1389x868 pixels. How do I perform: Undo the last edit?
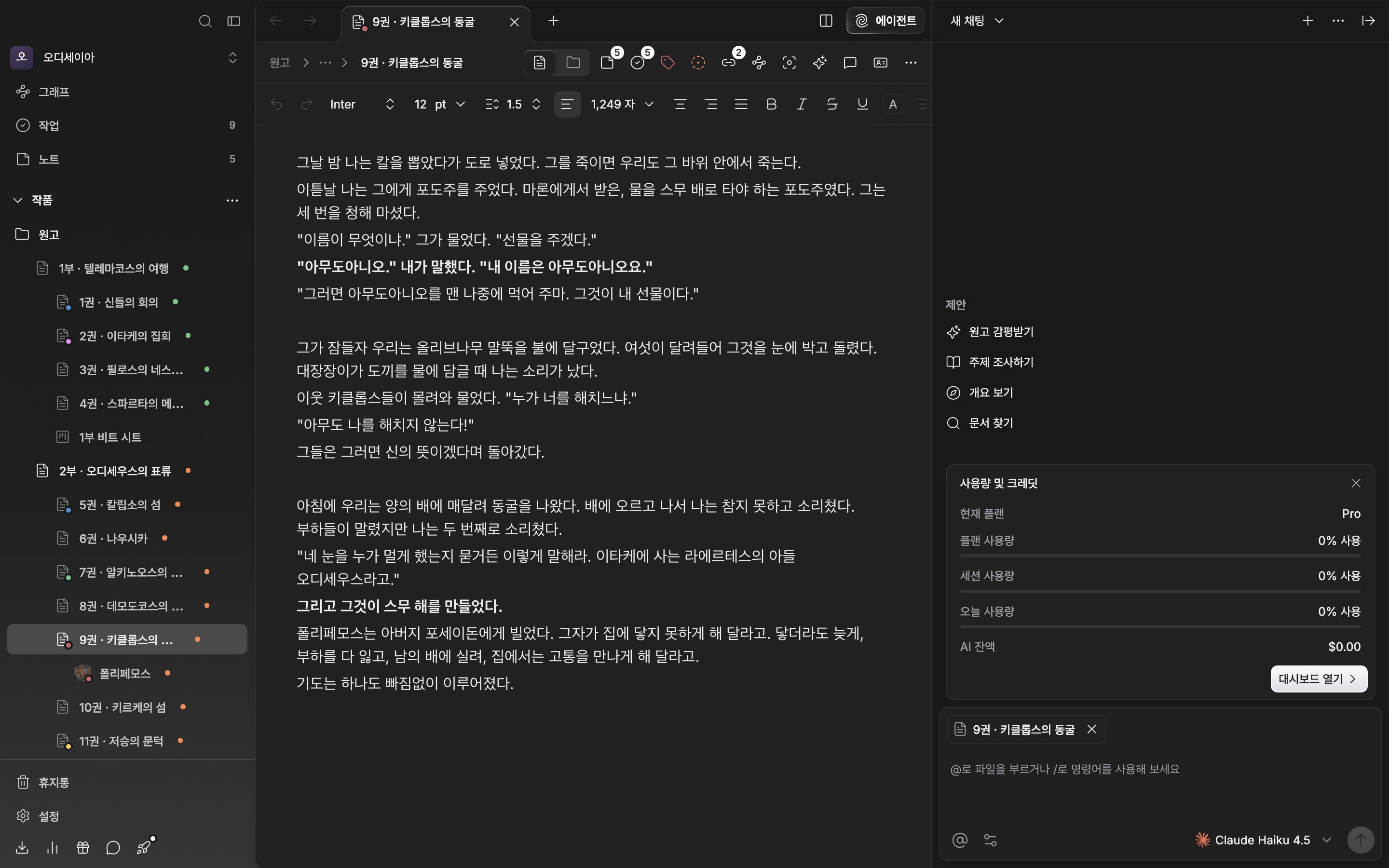pos(276,104)
